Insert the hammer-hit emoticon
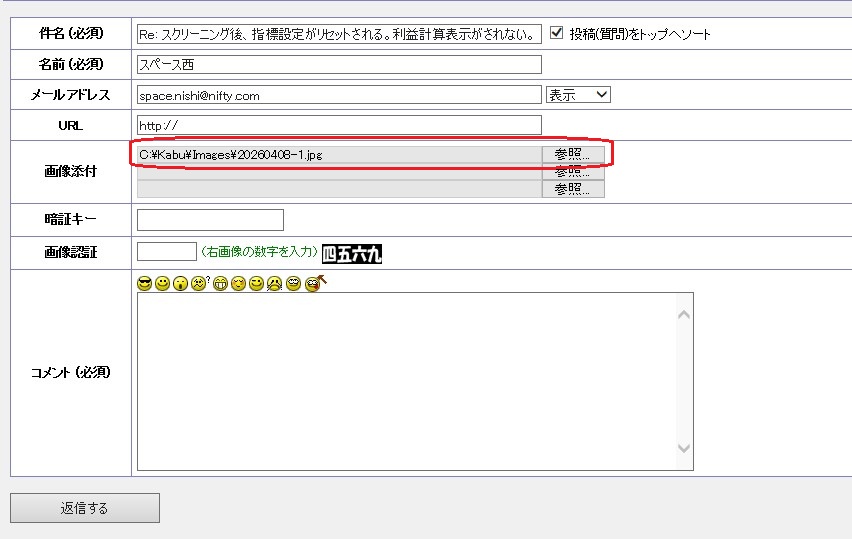852x539 pixels. click(314, 284)
